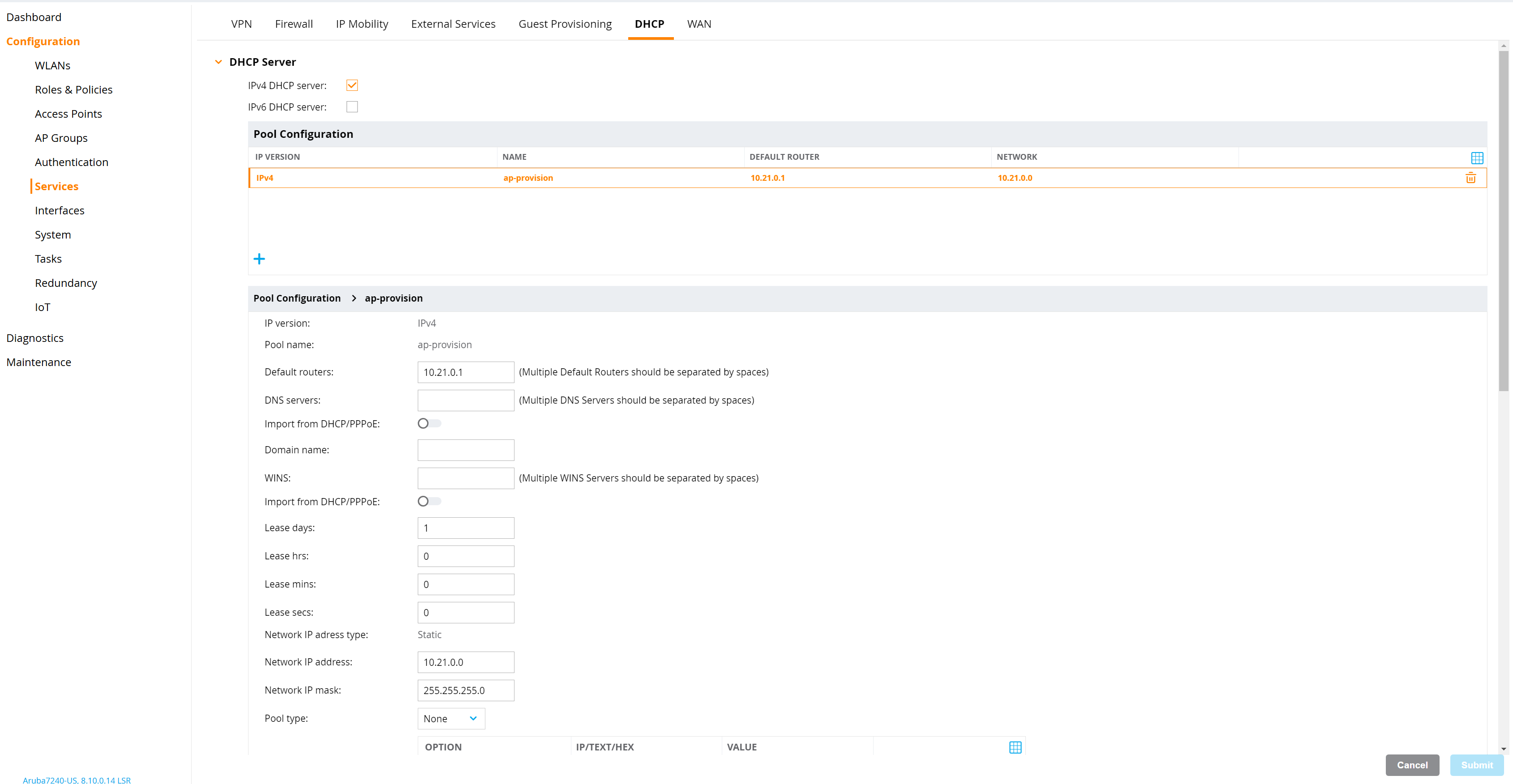This screenshot has height=784, width=1513.
Task: Open the Pool type dropdown
Action: pos(450,718)
